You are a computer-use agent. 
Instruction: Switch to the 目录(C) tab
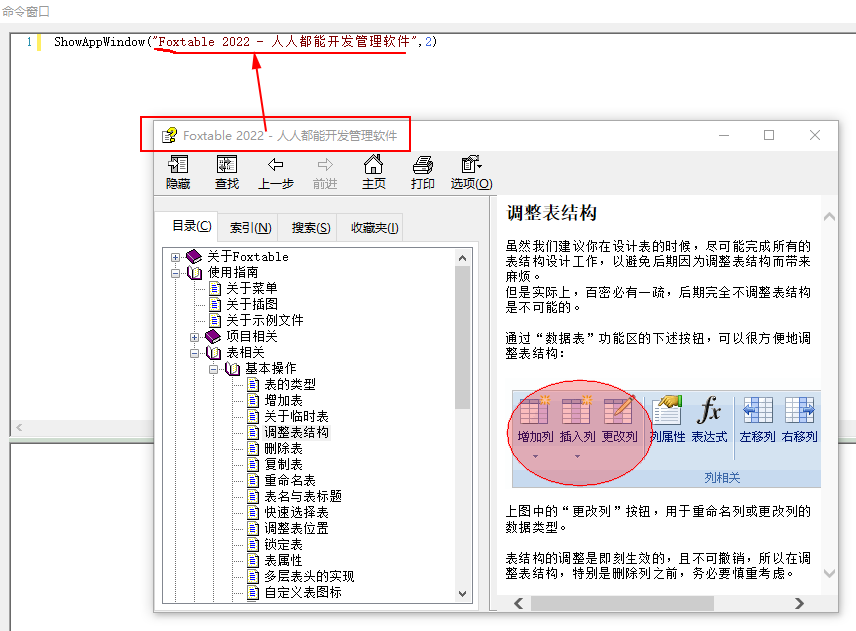point(192,226)
